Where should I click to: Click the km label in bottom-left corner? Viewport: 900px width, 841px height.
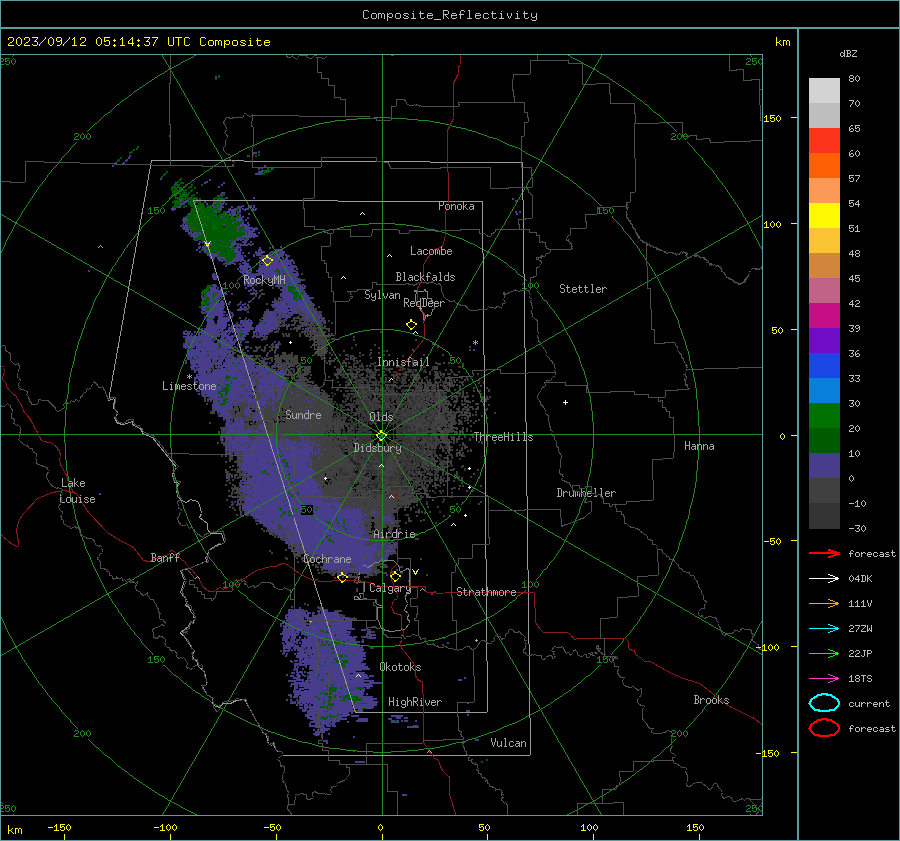(14, 830)
